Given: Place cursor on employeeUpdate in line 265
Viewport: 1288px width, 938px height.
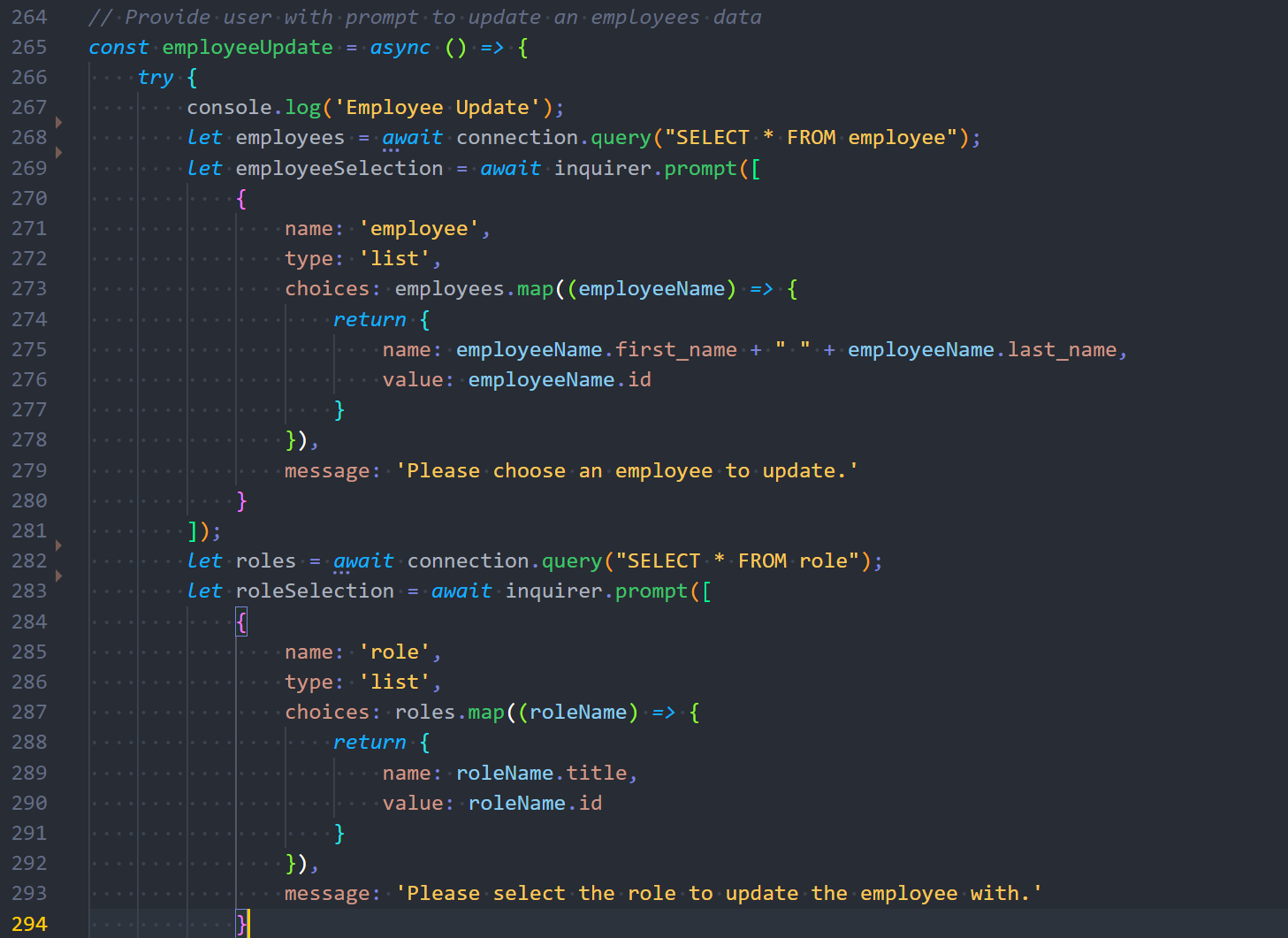Looking at the screenshot, I should (x=247, y=47).
